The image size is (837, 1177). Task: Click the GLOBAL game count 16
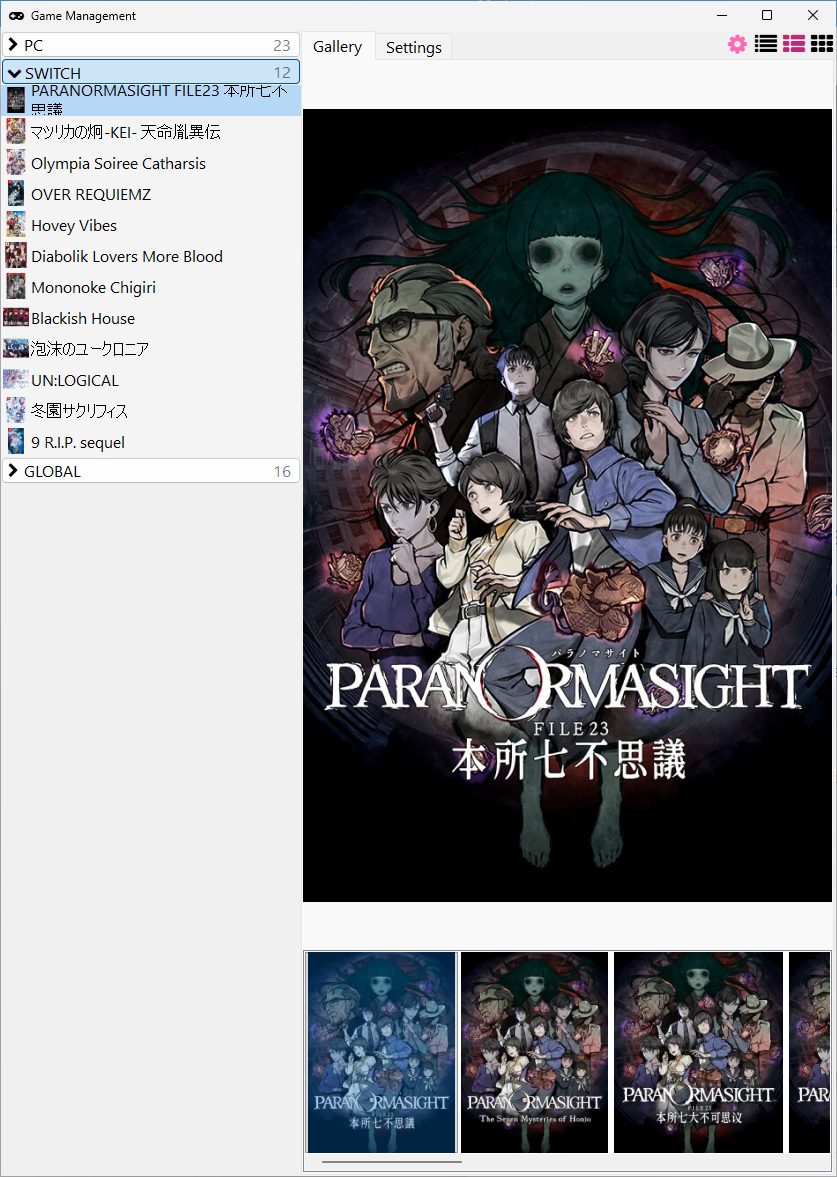282,471
